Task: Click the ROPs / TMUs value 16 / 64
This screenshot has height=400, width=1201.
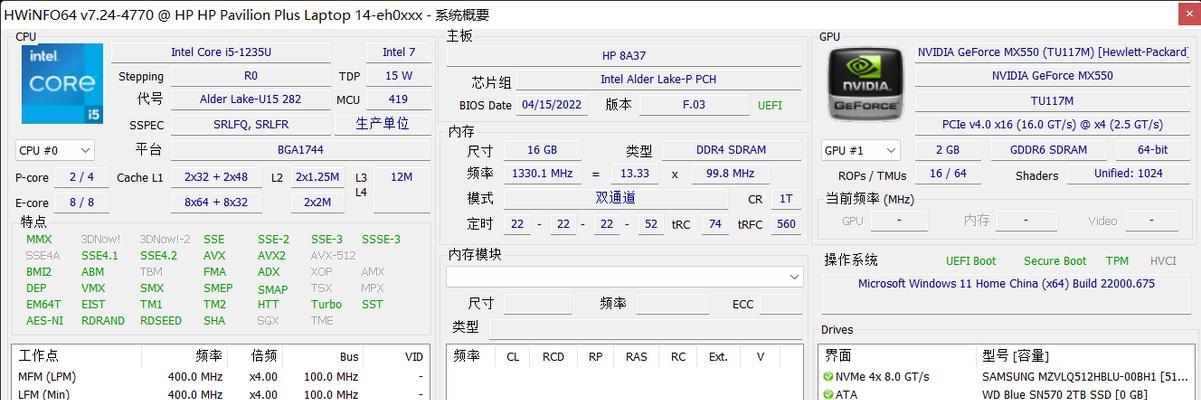Action: (947, 174)
